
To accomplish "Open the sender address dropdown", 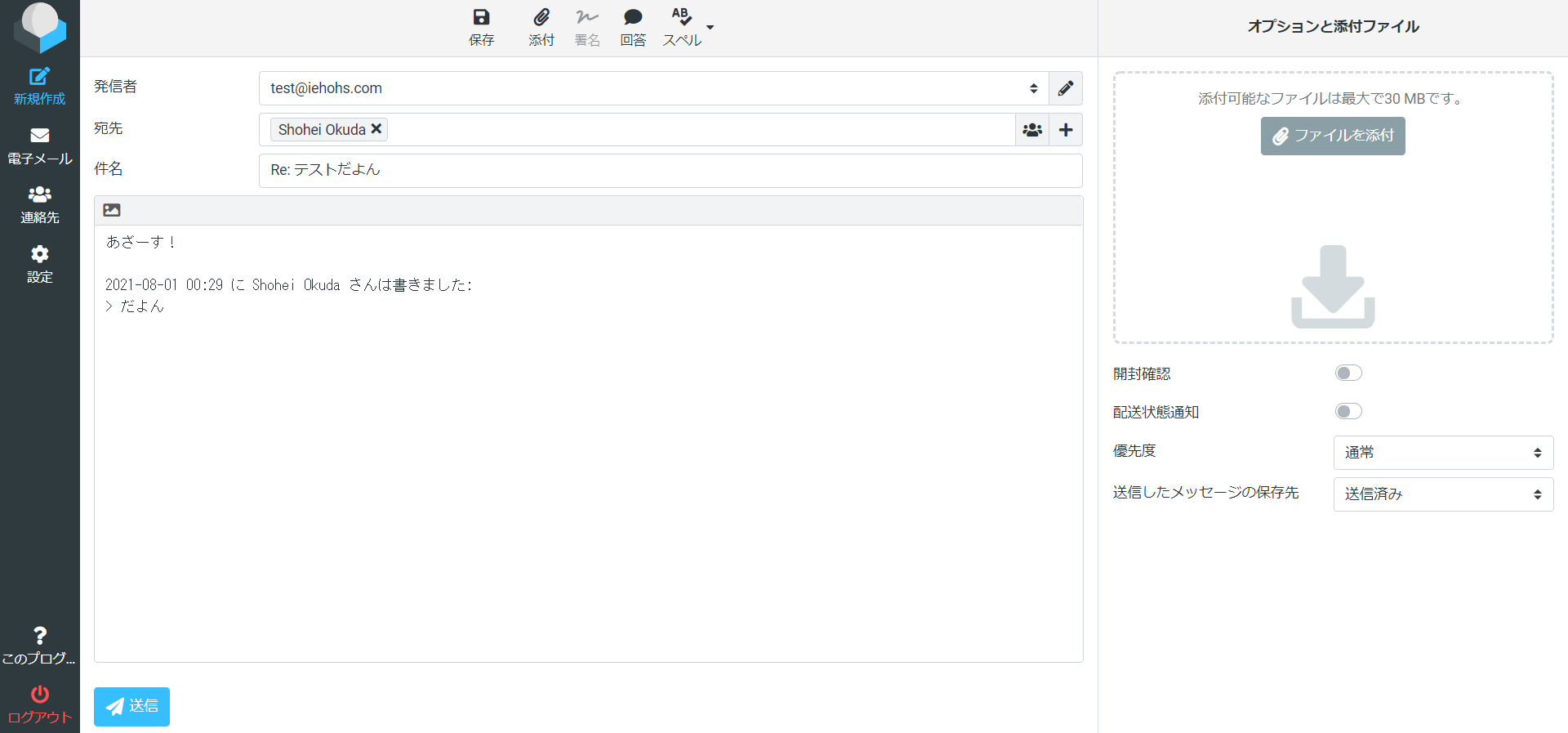I will pyautogui.click(x=653, y=88).
